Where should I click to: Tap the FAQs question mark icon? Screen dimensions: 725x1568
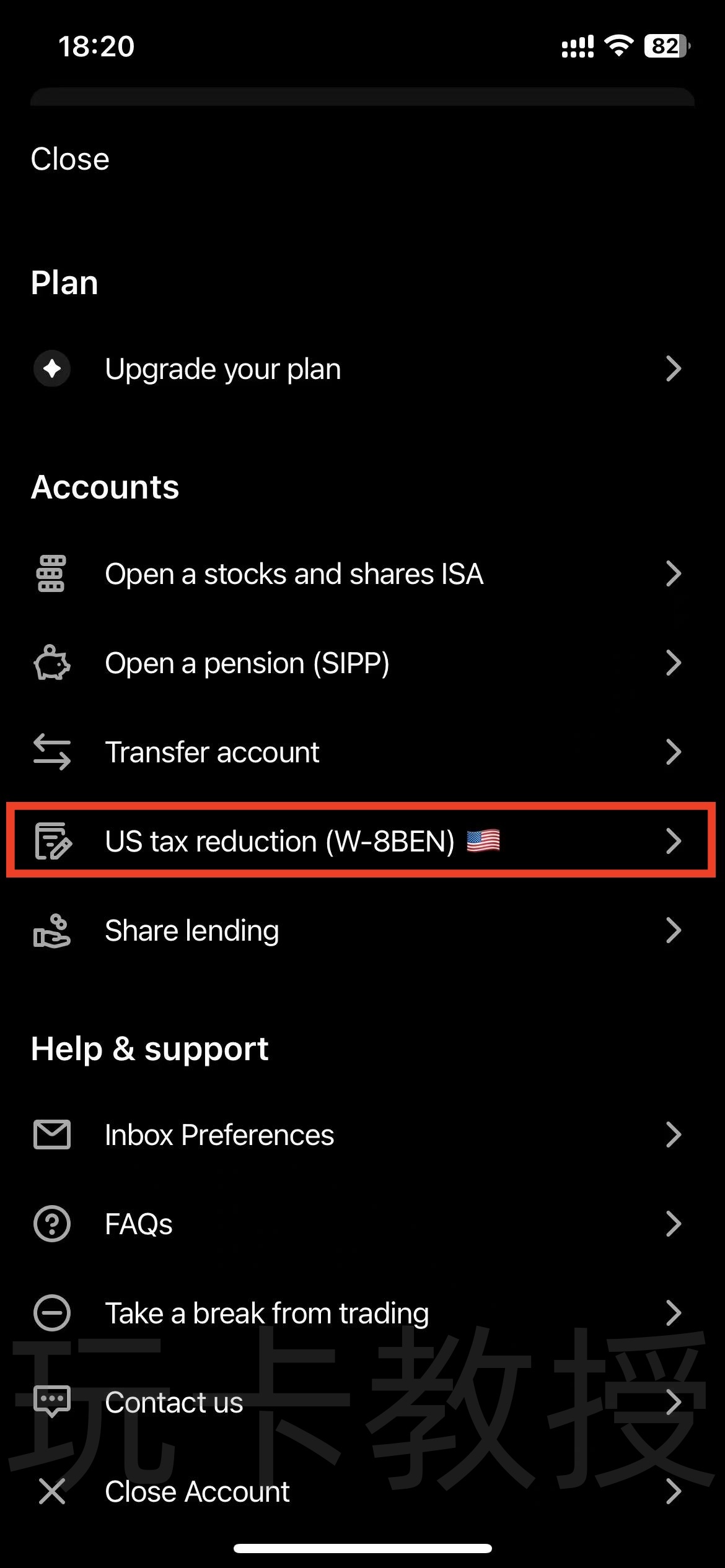click(52, 1224)
